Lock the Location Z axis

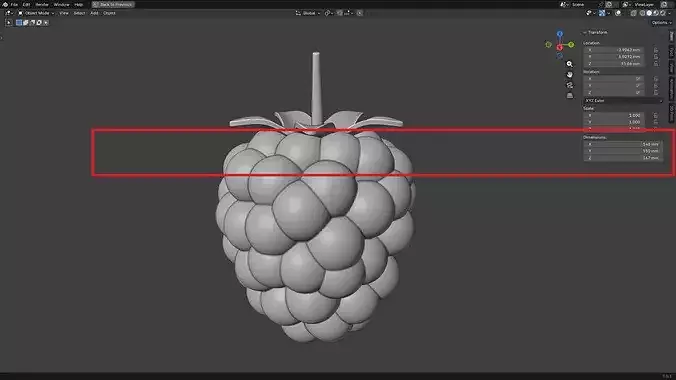point(656,63)
